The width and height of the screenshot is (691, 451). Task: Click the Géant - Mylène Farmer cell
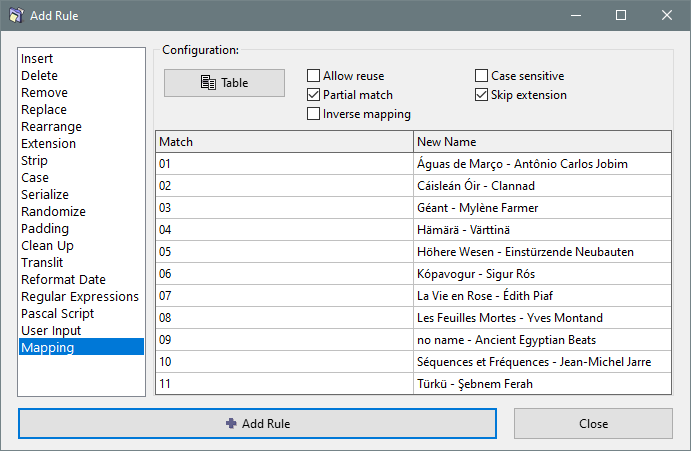pyautogui.click(x=542, y=208)
